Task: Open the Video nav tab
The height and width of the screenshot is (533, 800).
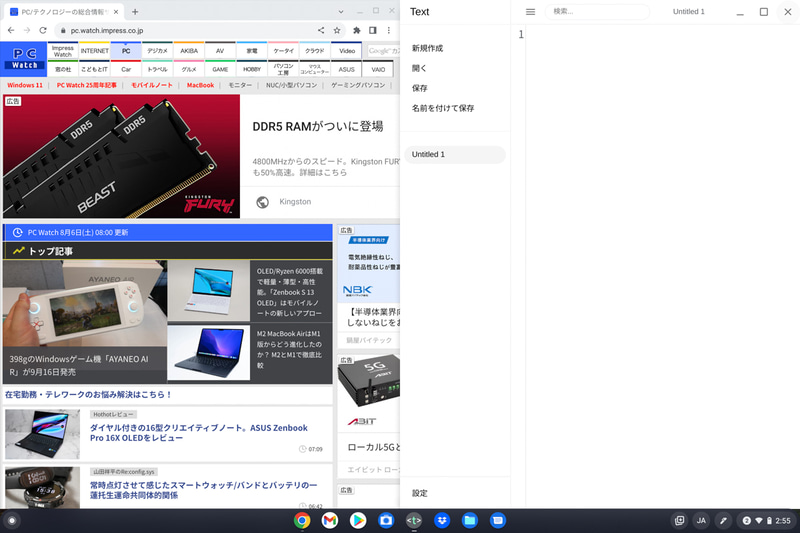Action: click(347, 51)
